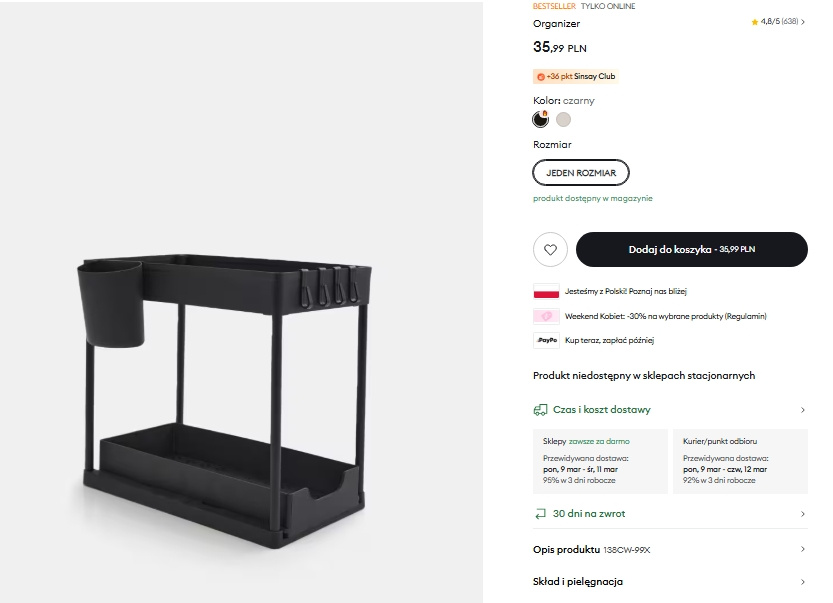The height and width of the screenshot is (603, 833).
Task: Click the pink Weekend Kobiet promo icon
Action: click(546, 316)
